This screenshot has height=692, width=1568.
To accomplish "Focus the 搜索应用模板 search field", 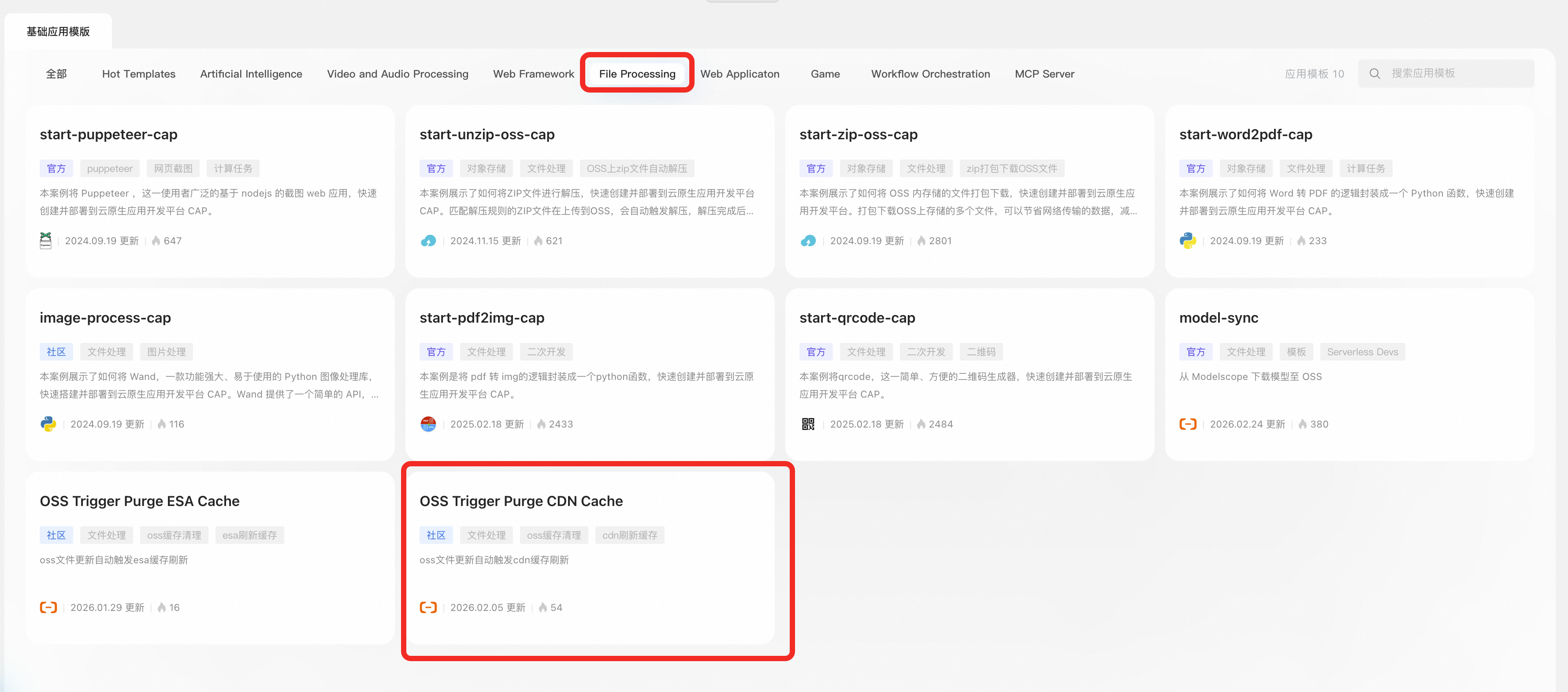I will point(1445,74).
